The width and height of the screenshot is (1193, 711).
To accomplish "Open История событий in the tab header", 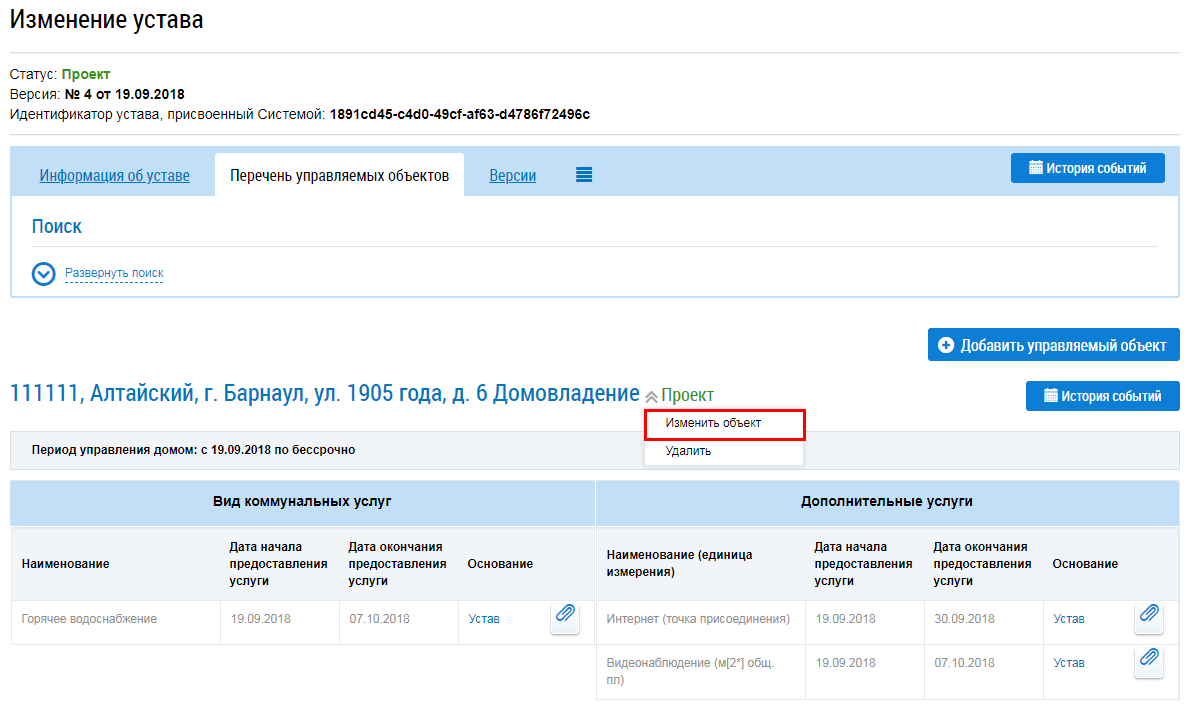I will [x=1087, y=168].
